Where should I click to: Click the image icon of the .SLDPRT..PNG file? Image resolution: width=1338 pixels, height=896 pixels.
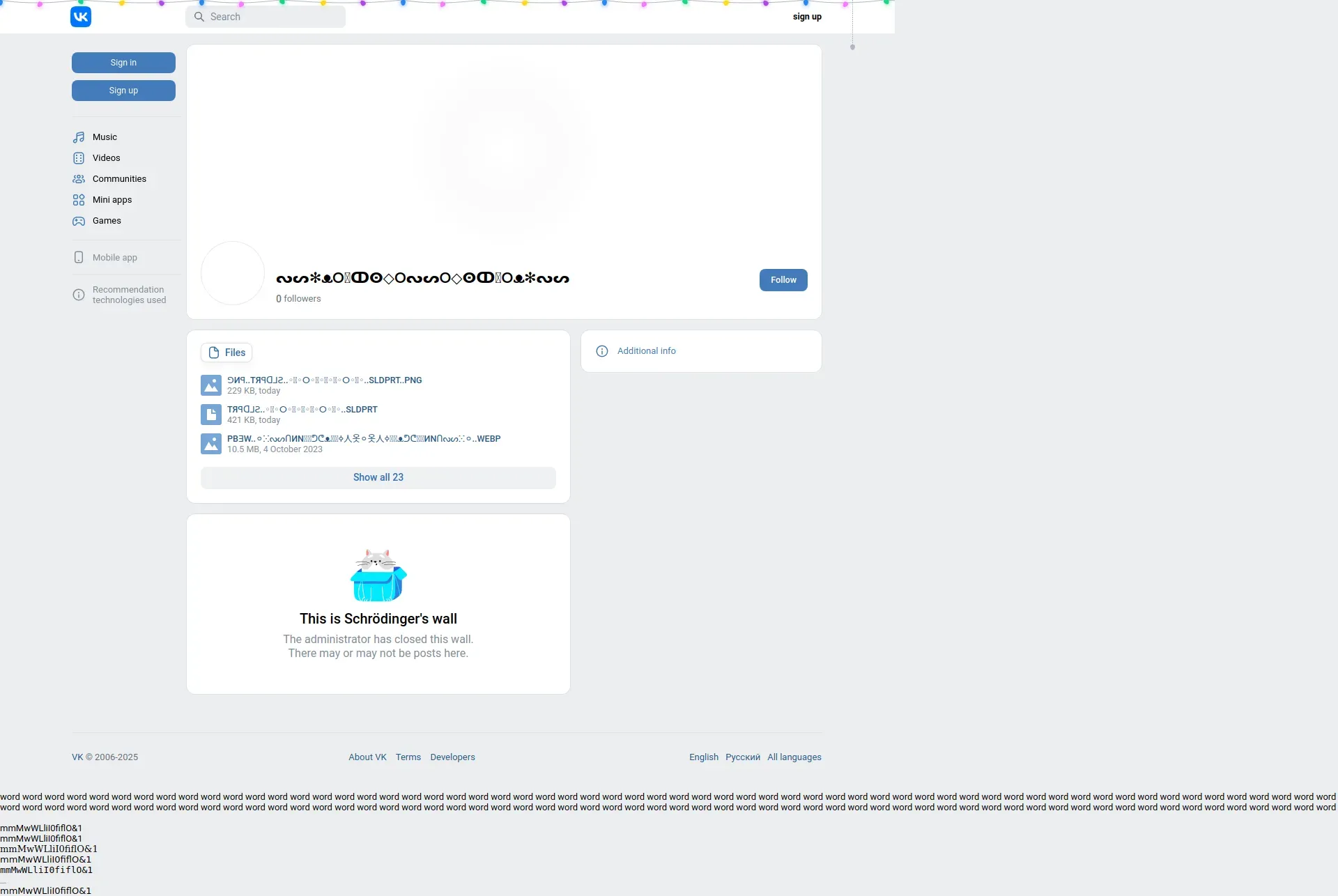tap(211, 385)
